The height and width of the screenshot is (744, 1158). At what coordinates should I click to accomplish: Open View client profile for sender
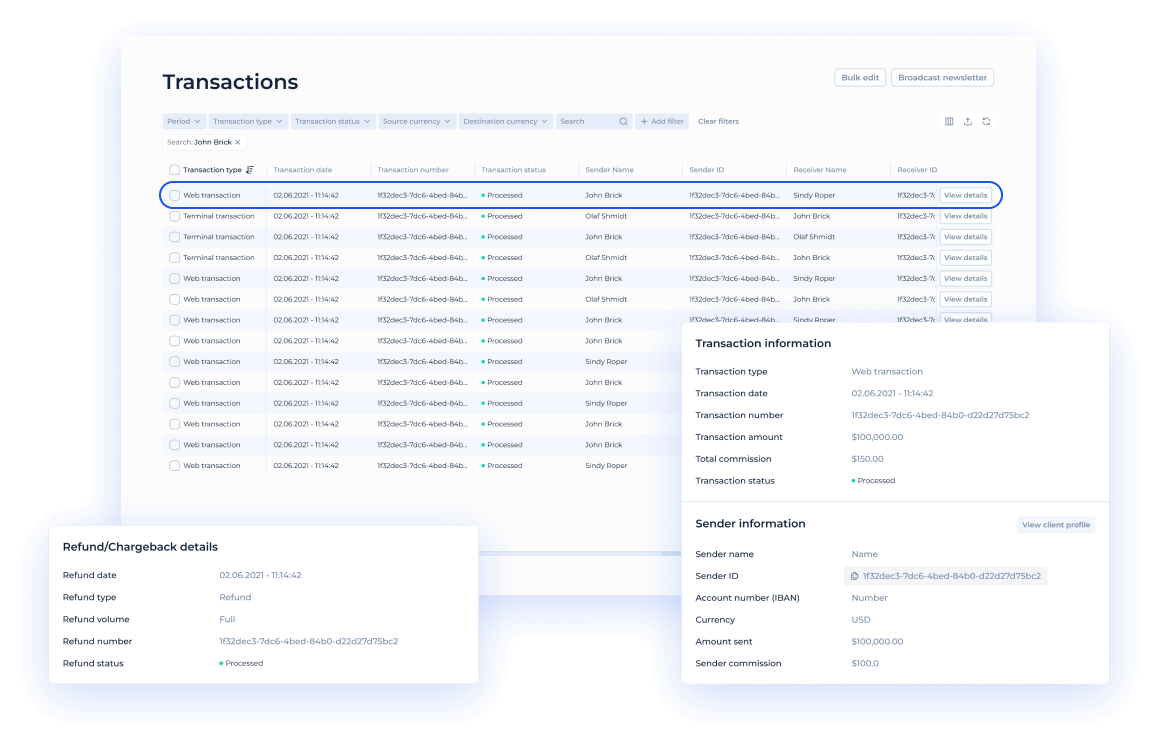pos(1055,525)
